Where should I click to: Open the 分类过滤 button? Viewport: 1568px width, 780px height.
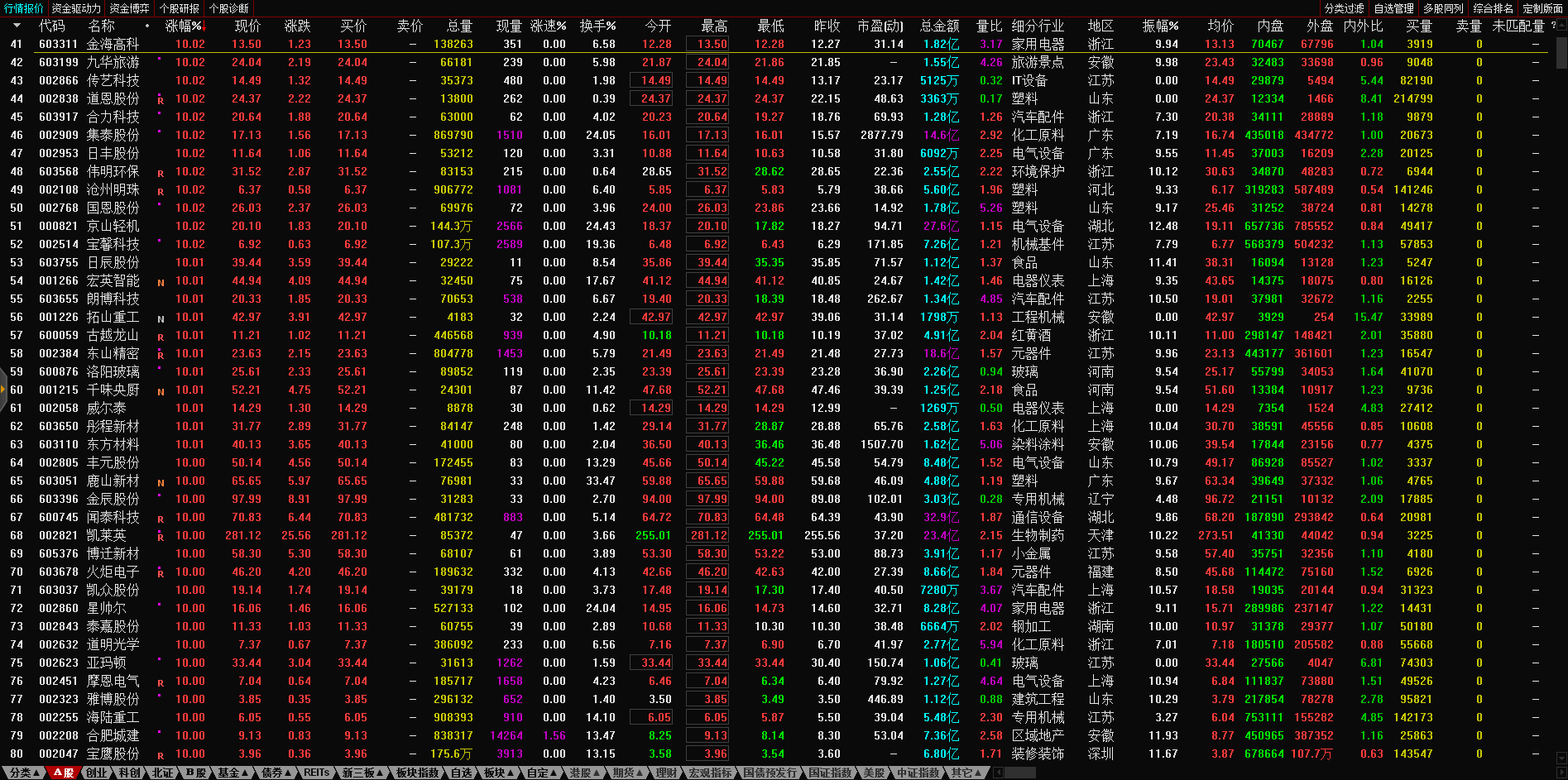(x=1344, y=8)
